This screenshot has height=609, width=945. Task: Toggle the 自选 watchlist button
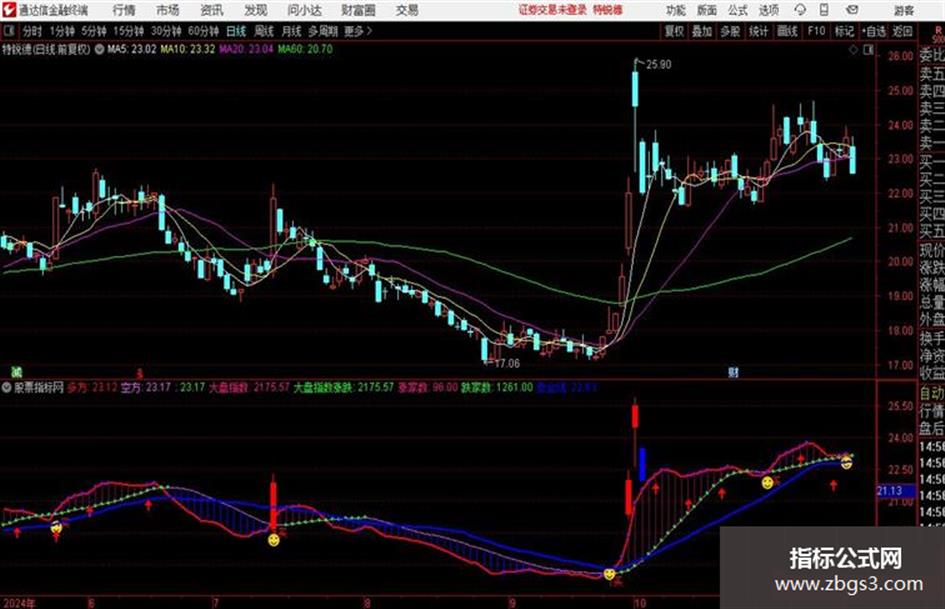pos(874,31)
